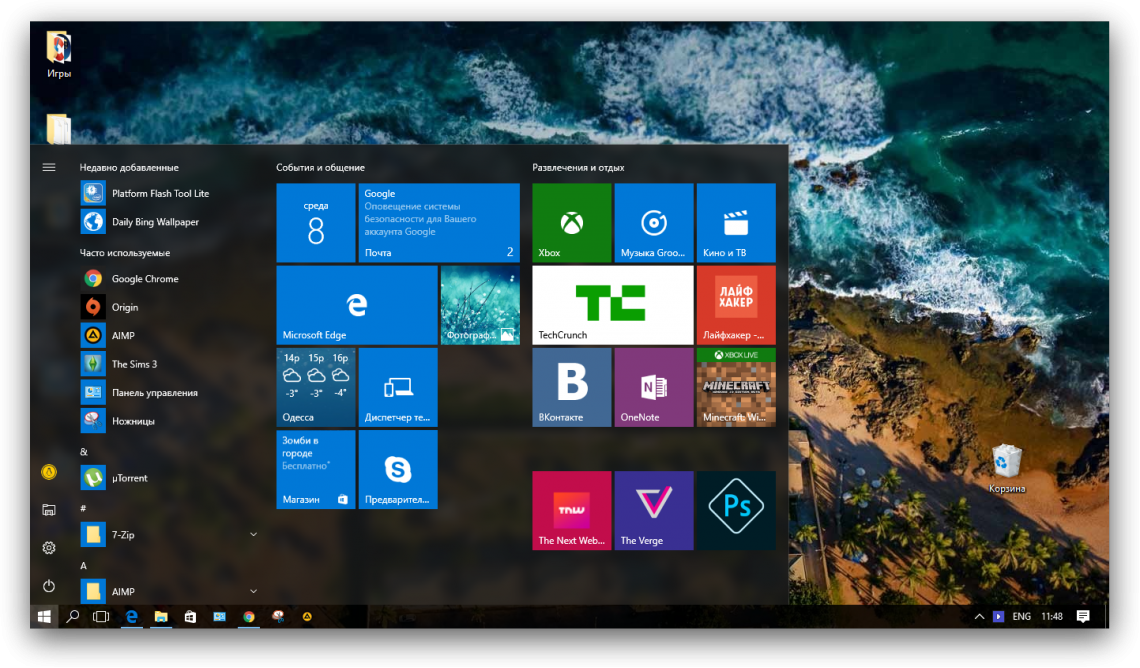
Task: Open Settings gear in Start sidebar
Action: [48, 547]
